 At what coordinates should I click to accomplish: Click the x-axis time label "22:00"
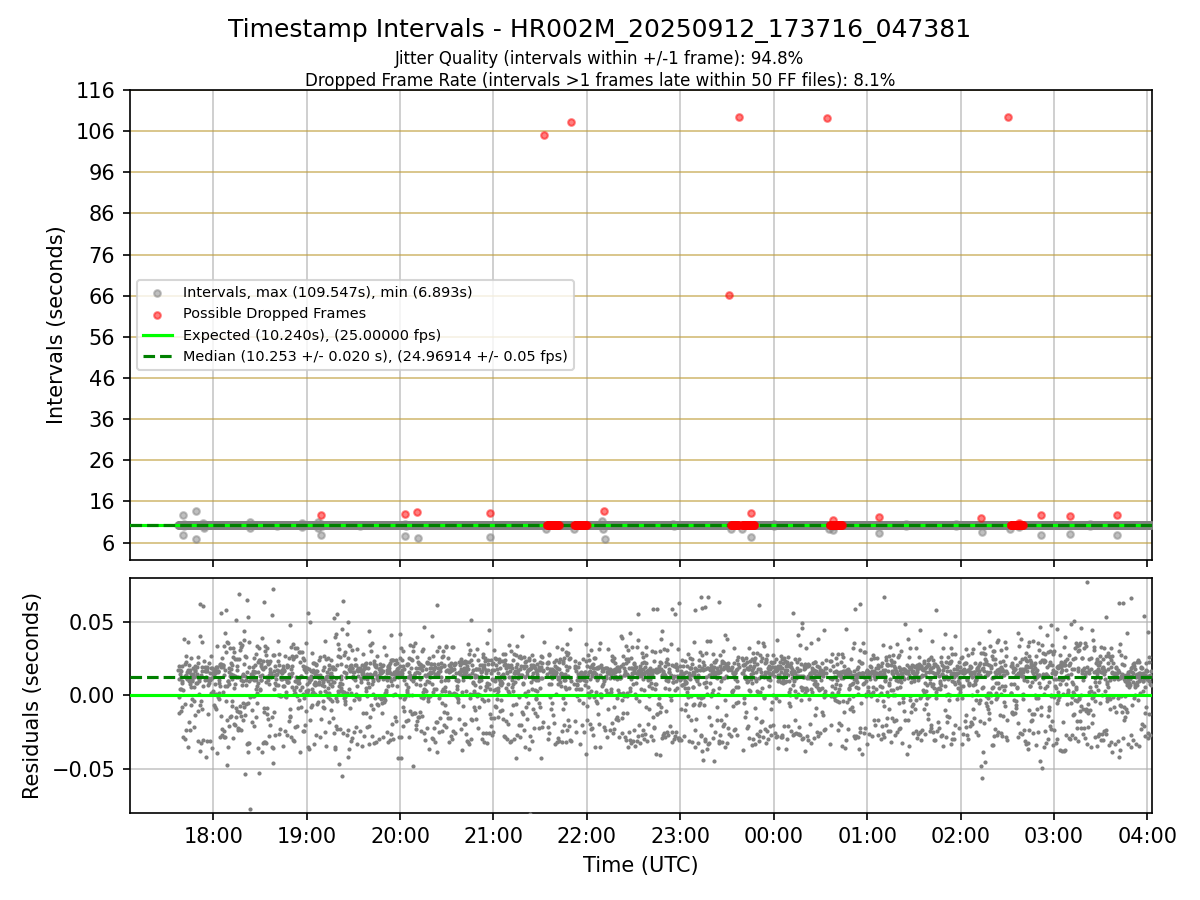tap(586, 836)
